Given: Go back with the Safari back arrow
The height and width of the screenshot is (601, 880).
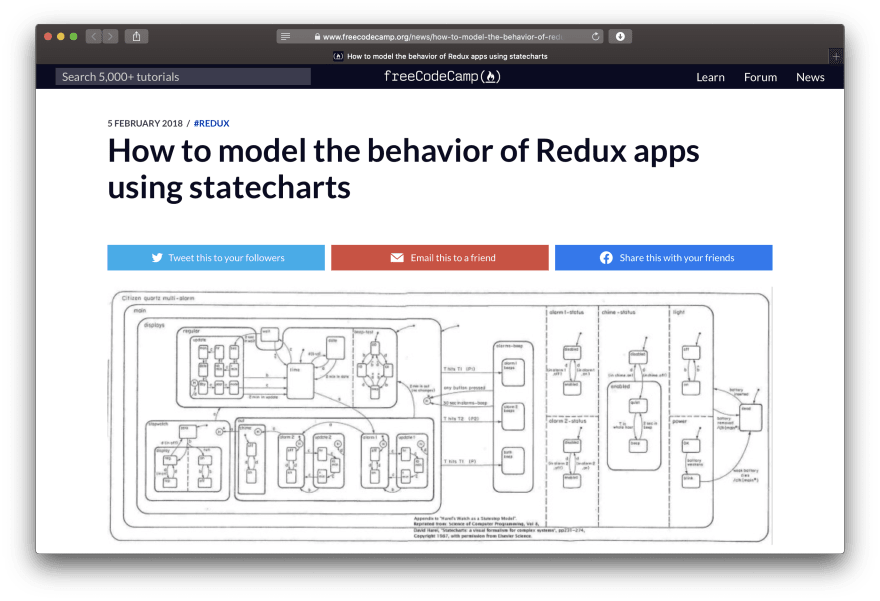Looking at the screenshot, I should 94,36.
